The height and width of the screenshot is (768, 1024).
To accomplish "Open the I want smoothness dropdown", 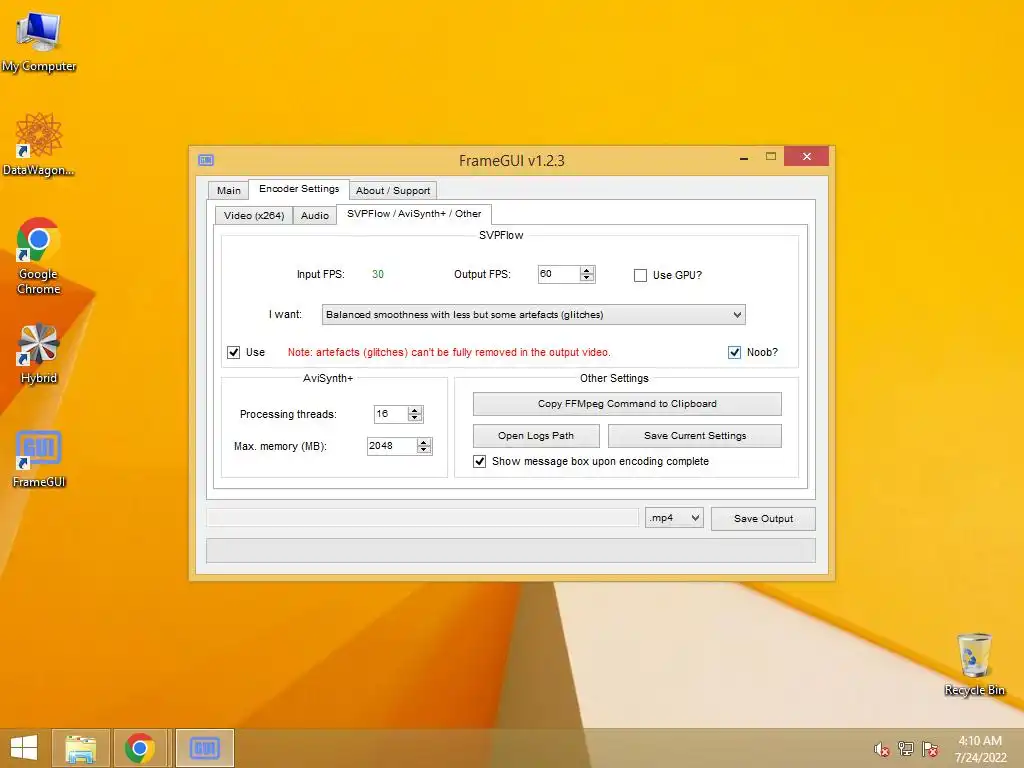I will pos(533,315).
